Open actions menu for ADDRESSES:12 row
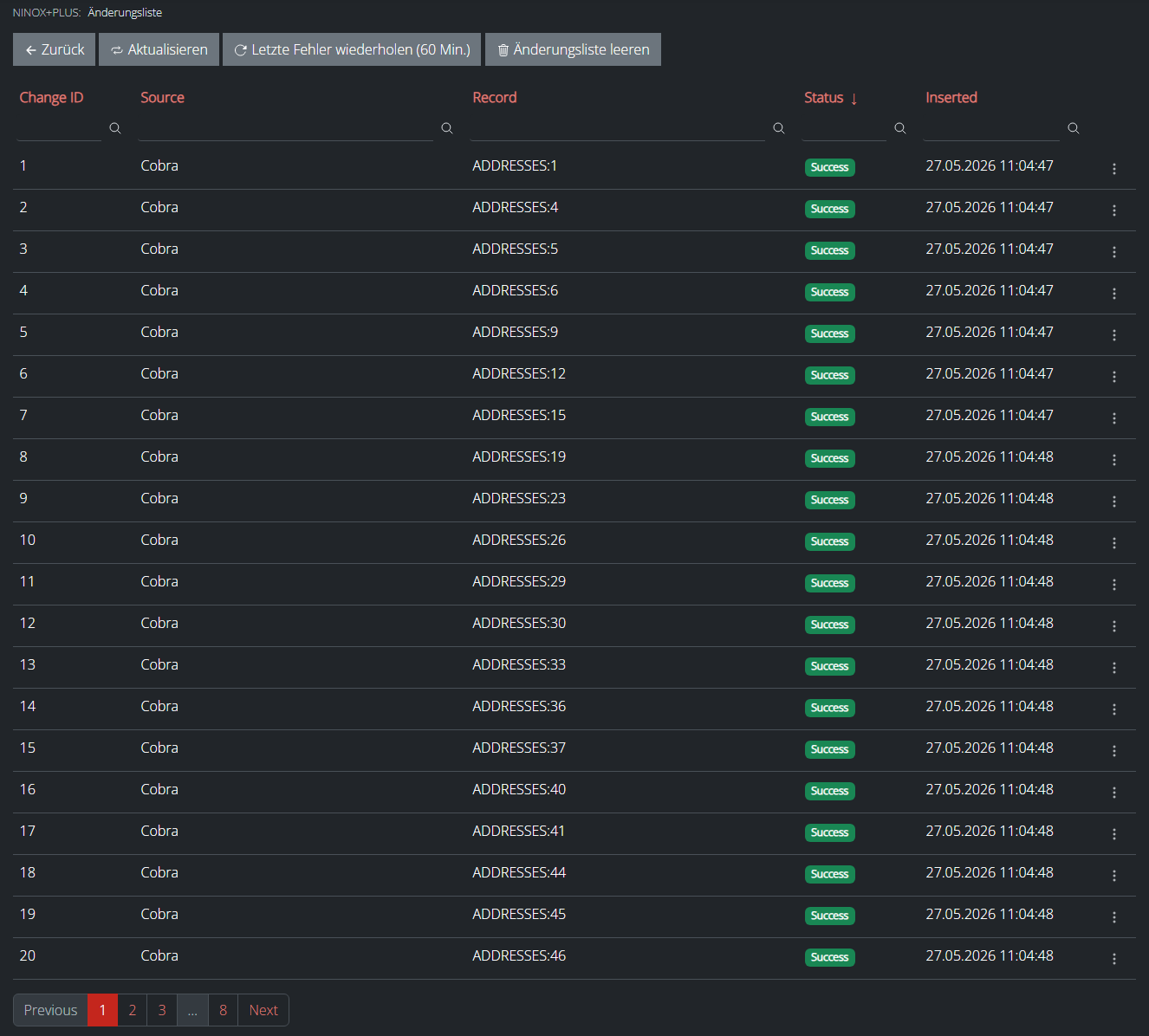 tap(1114, 377)
